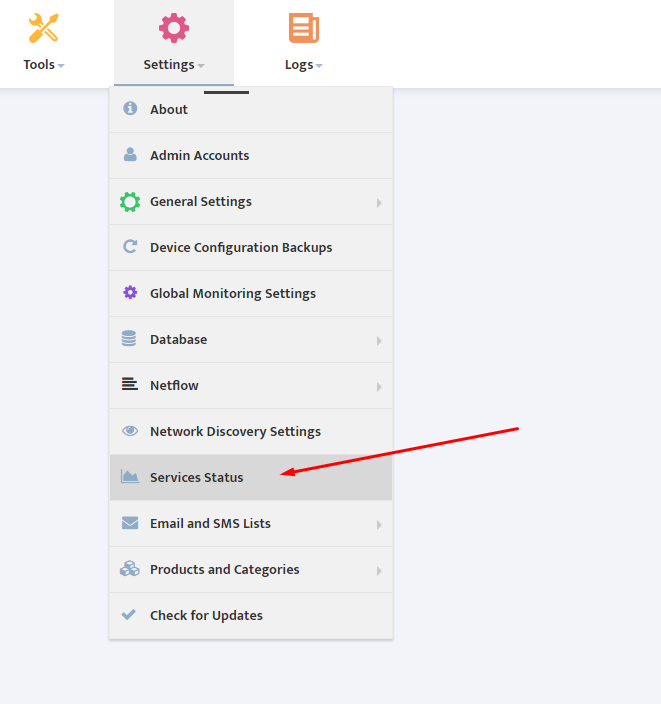661x704 pixels.
Task: Click the Email and SMS Lists label
Action: pyautogui.click(x=210, y=524)
